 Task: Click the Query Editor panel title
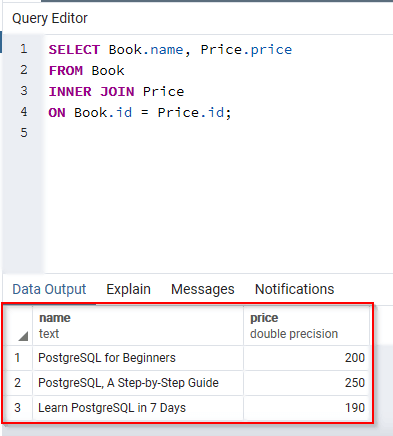click(x=50, y=18)
